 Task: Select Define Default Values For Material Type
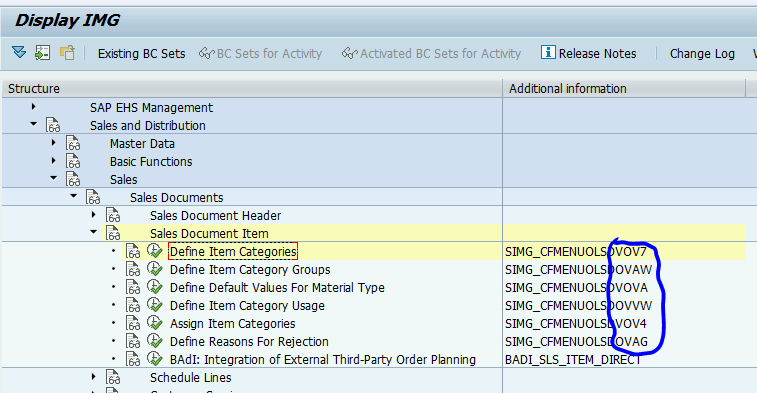tap(277, 287)
